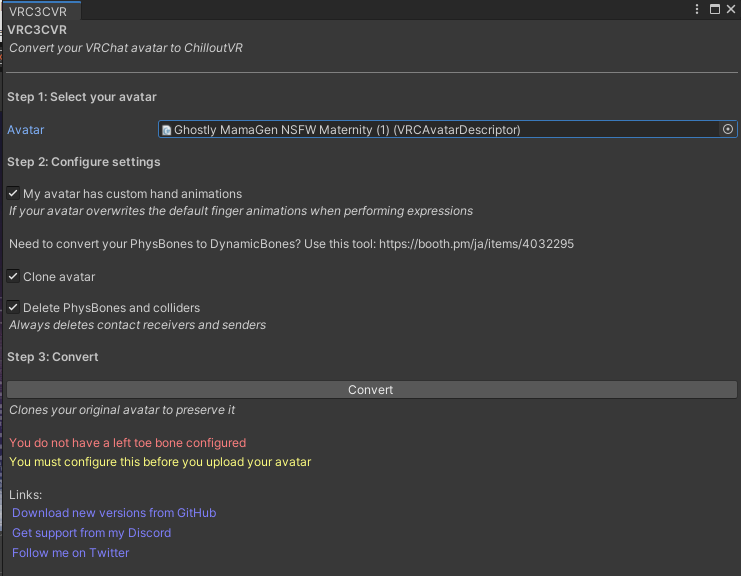This screenshot has width=741, height=576.
Task: Click the prefab icon in the Avatar field
Action: coord(166,130)
